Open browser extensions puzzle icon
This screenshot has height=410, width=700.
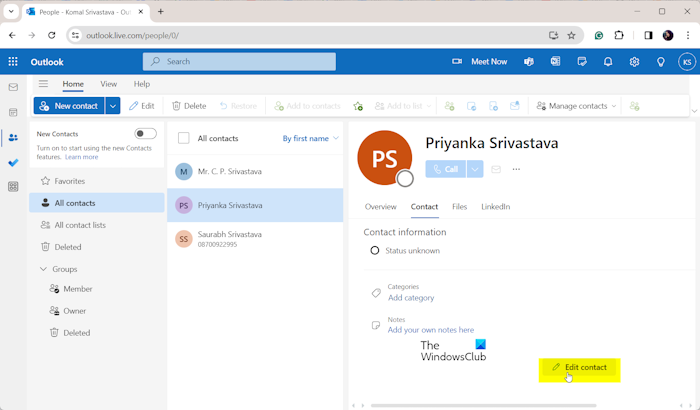click(x=619, y=35)
